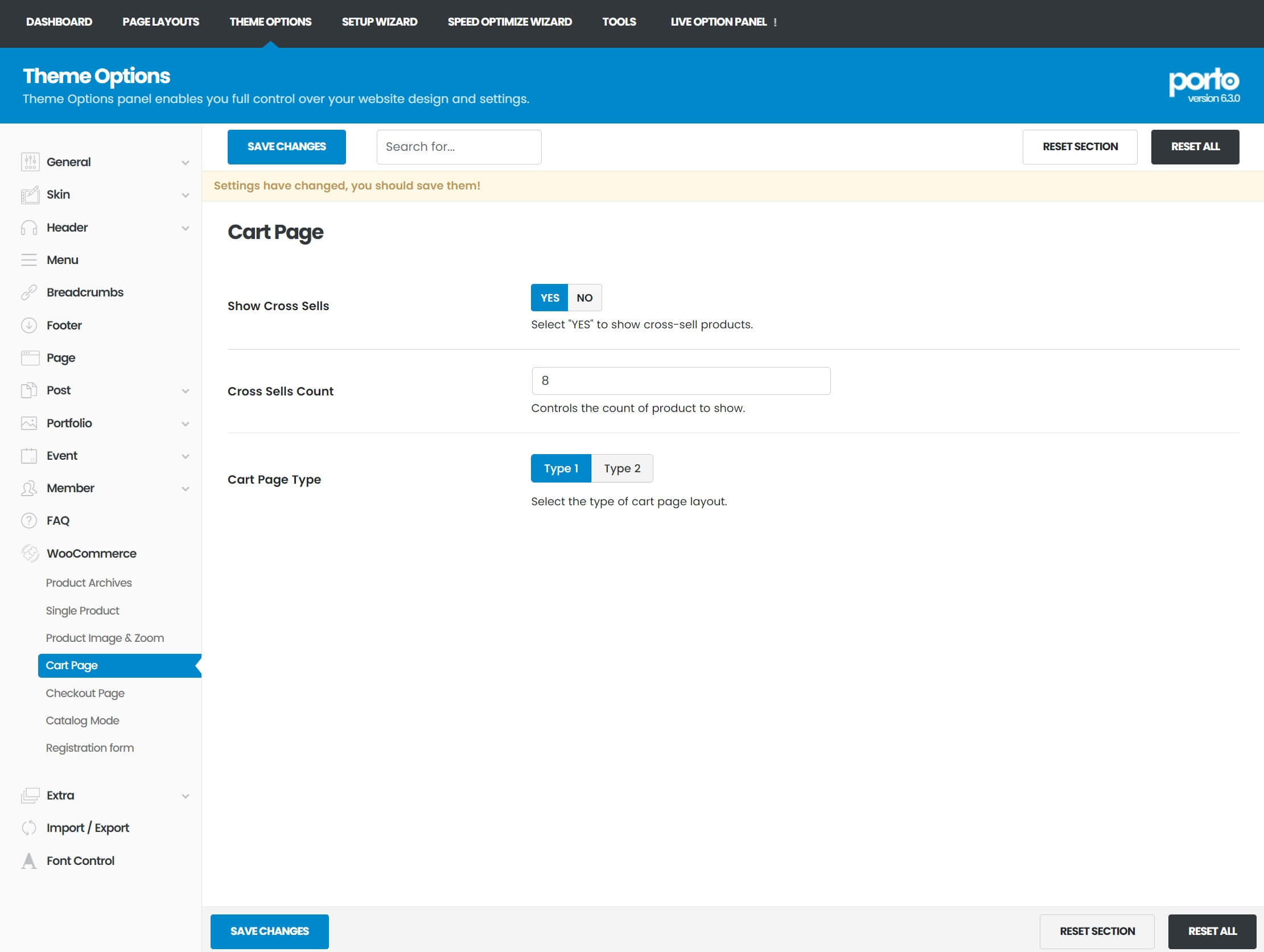Click the Header headphones icon
The width and height of the screenshot is (1264, 952).
coord(29,228)
